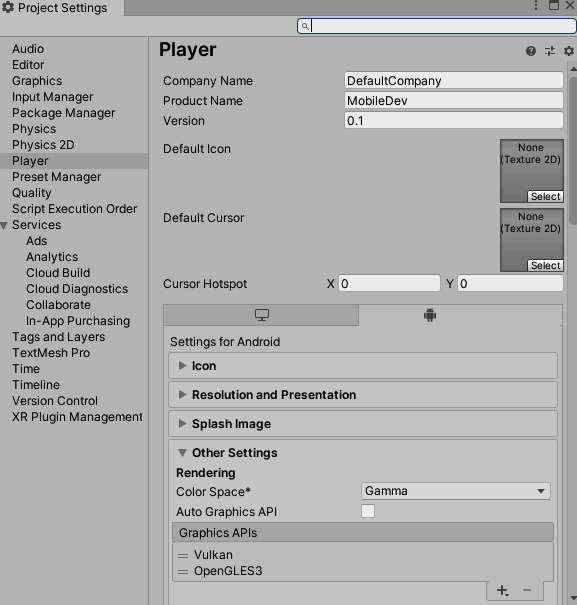577x605 pixels.
Task: Select a texture for Default Icon
Action: pyautogui.click(x=545, y=196)
